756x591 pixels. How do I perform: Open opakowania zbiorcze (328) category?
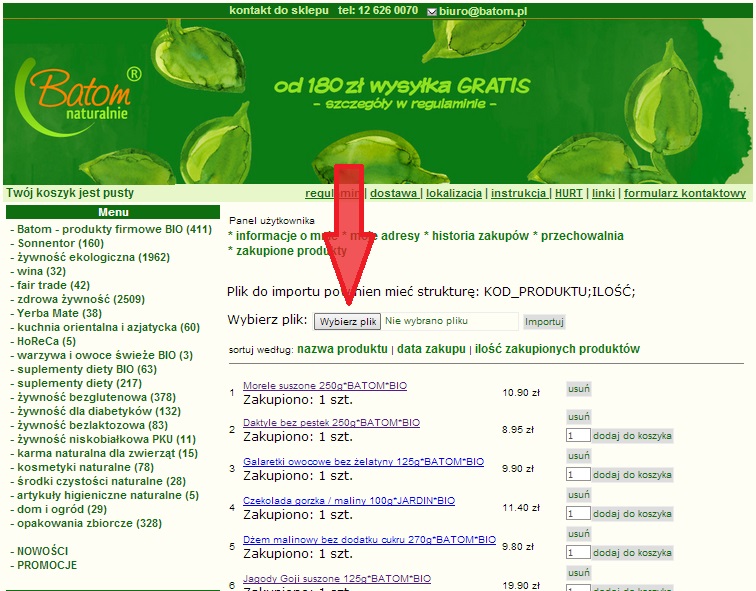click(x=89, y=523)
